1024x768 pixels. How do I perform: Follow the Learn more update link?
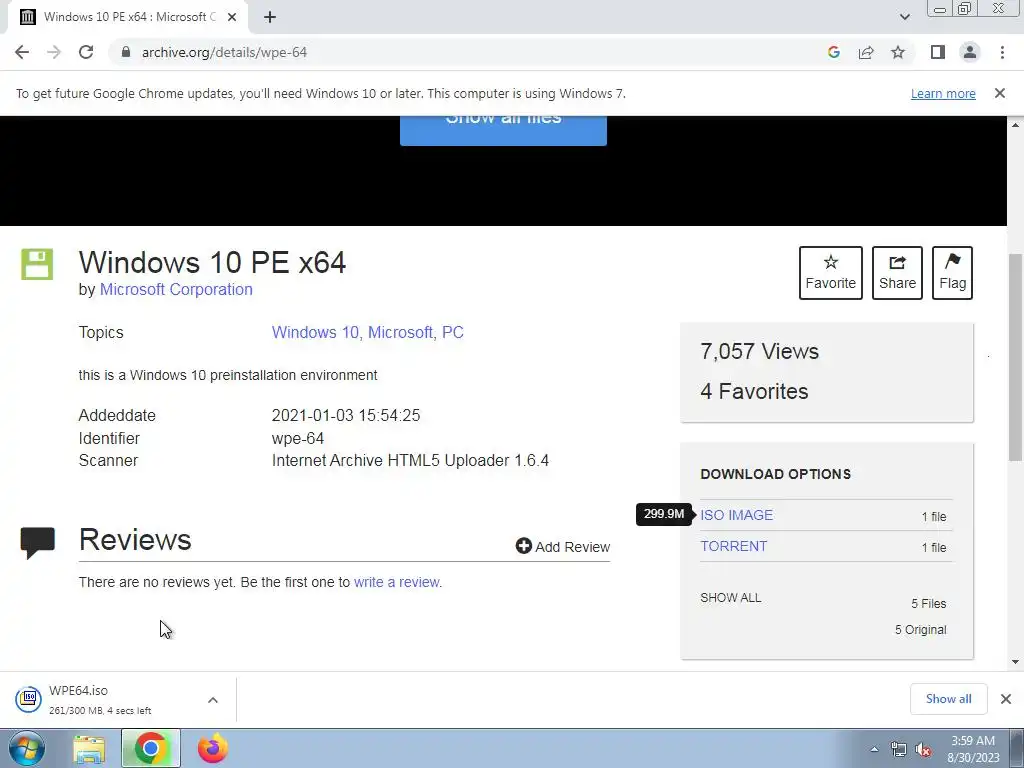[943, 93]
